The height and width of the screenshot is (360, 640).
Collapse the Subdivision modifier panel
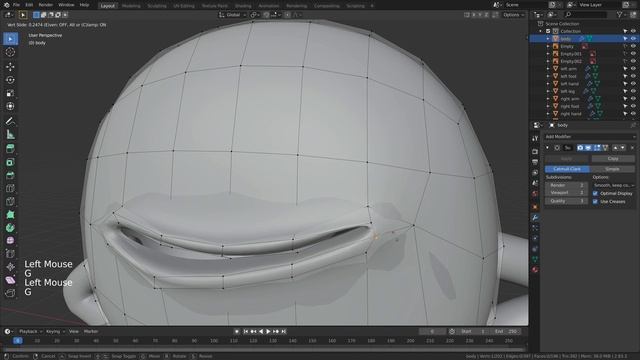547,148
